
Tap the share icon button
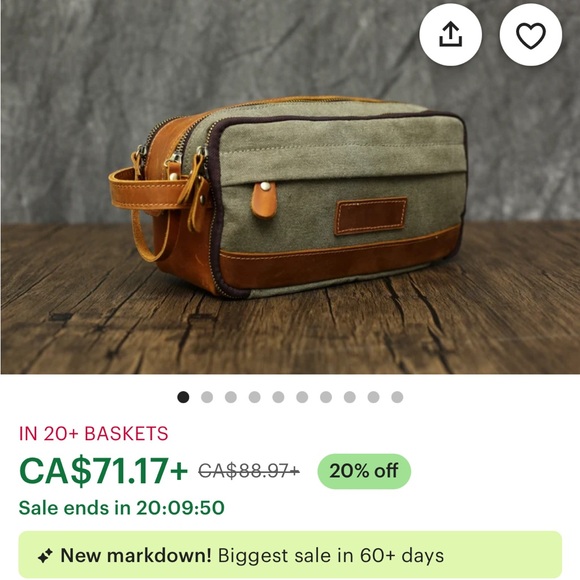tap(450, 34)
